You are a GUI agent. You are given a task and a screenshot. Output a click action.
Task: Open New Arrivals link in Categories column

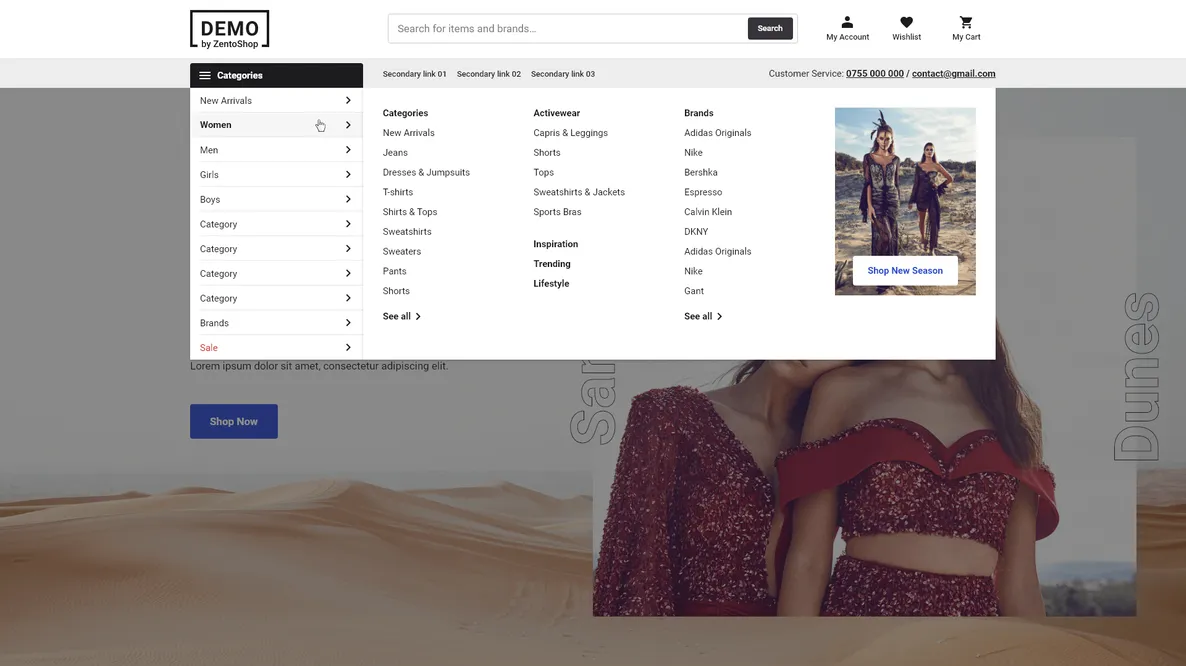point(408,133)
